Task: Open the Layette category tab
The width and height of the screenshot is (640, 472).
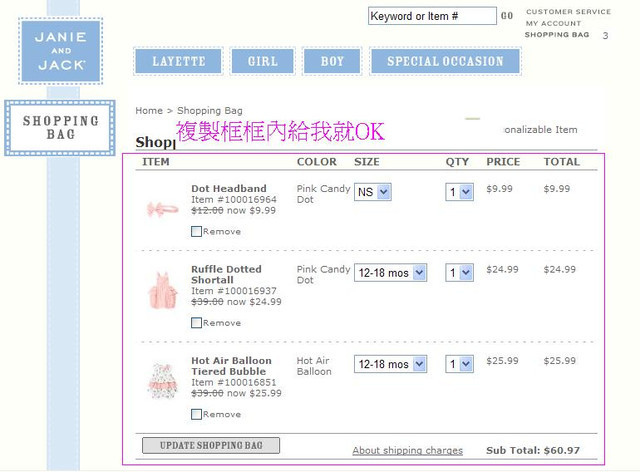Action: [x=178, y=61]
